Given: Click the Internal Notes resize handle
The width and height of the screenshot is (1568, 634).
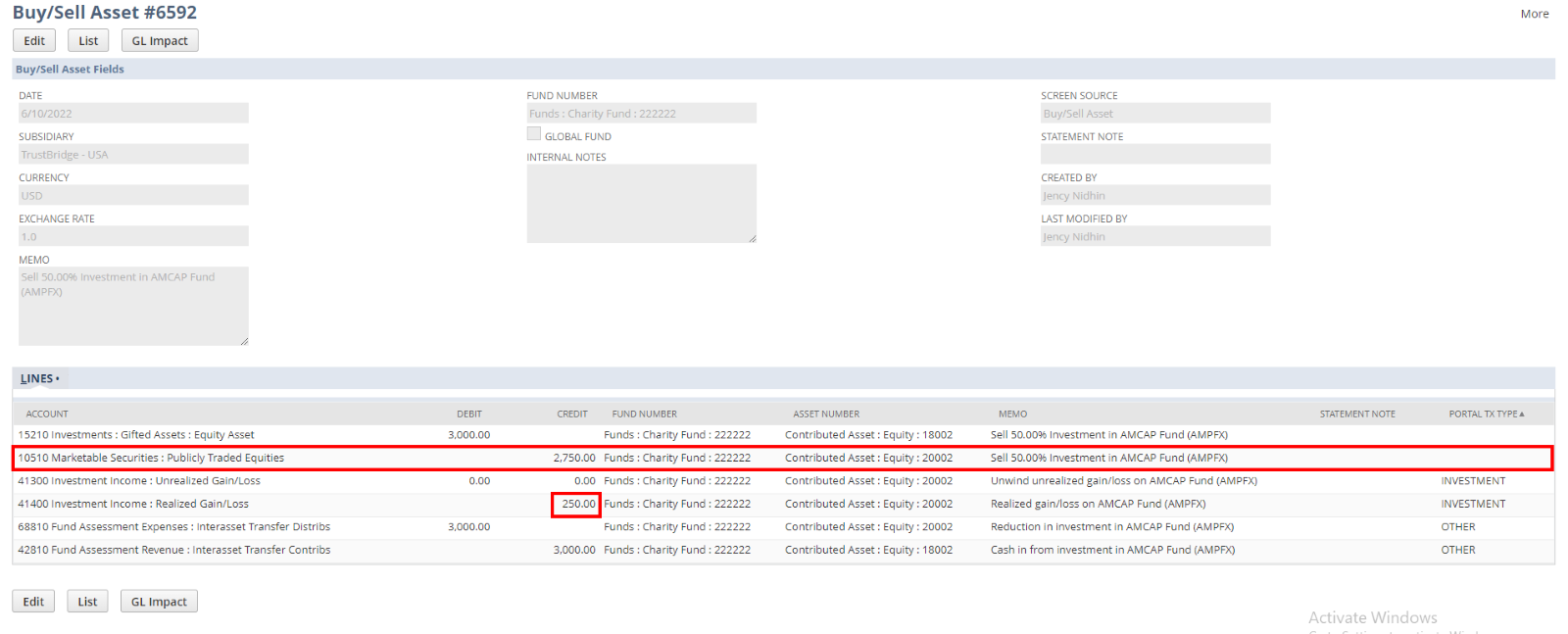Looking at the screenshot, I should (x=752, y=238).
